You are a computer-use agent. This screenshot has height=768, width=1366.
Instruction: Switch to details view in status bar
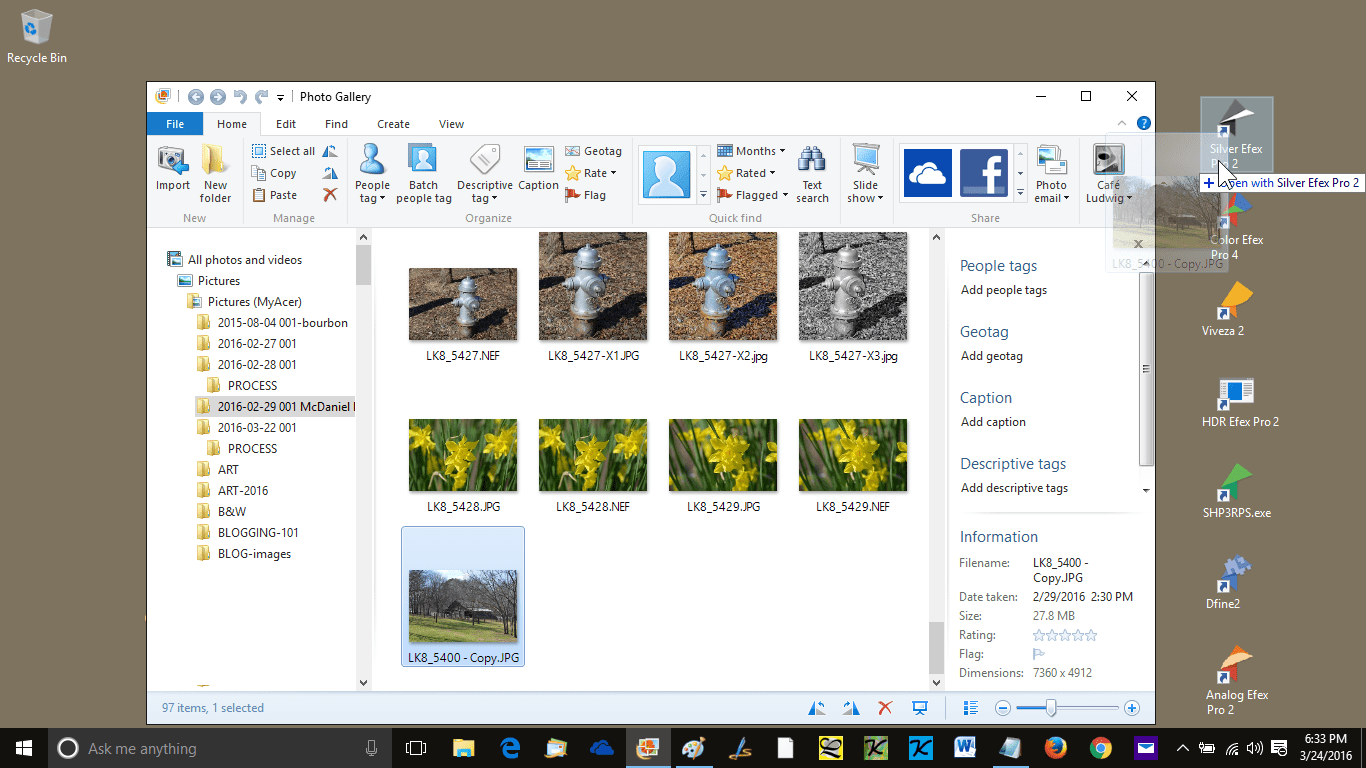coord(970,708)
